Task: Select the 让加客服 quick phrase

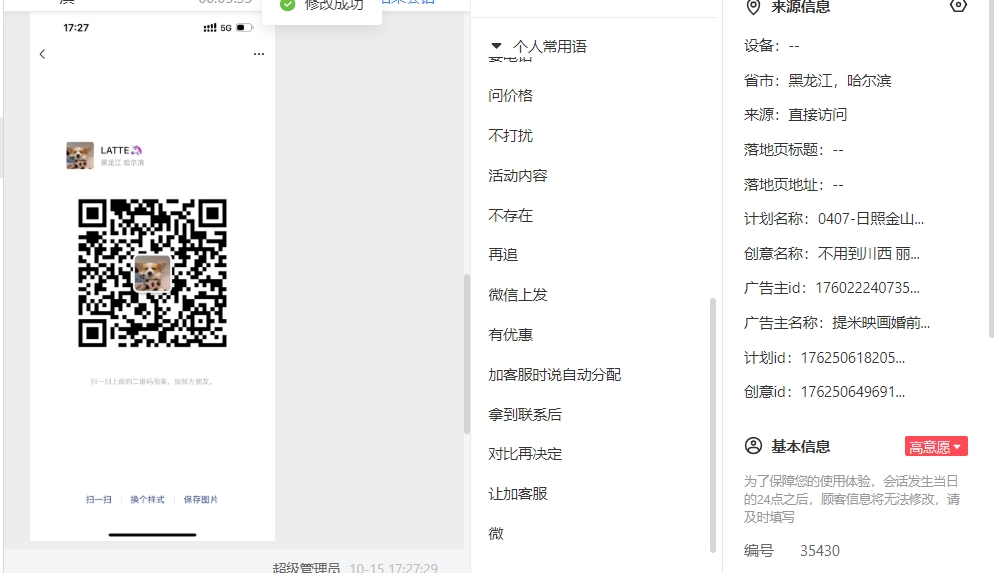Action: [x=517, y=494]
